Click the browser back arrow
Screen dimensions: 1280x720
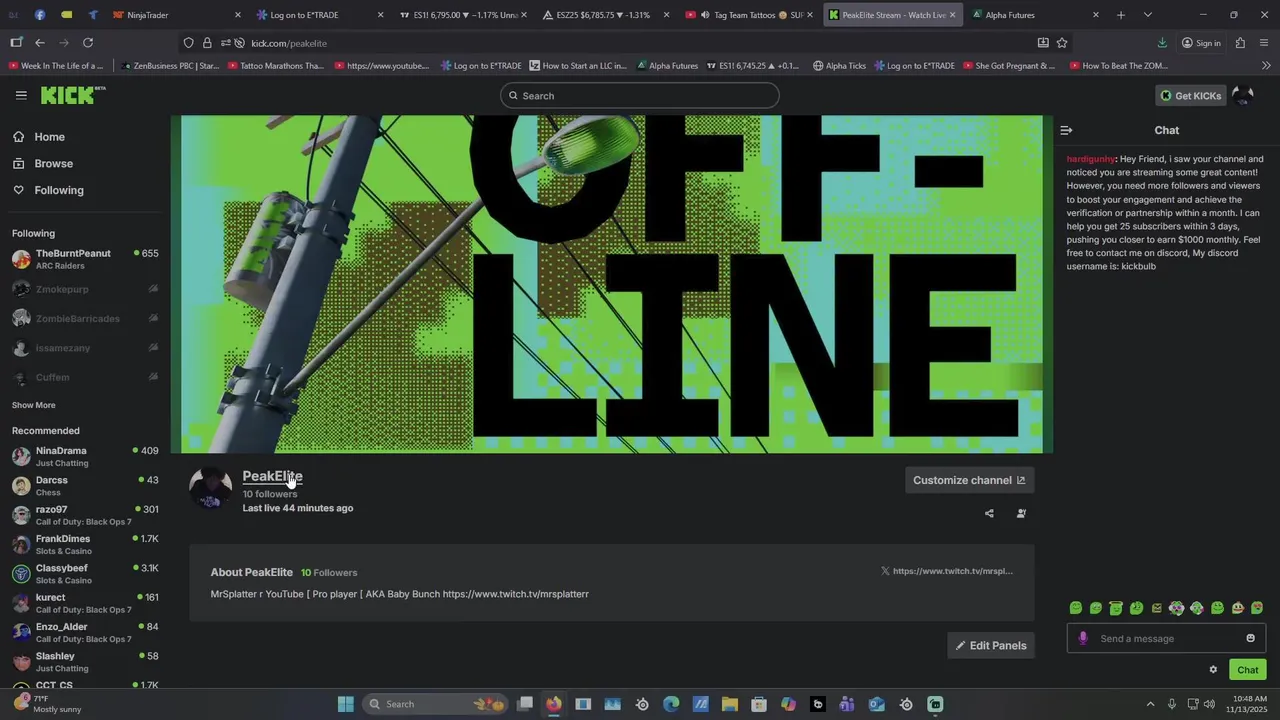(x=39, y=43)
